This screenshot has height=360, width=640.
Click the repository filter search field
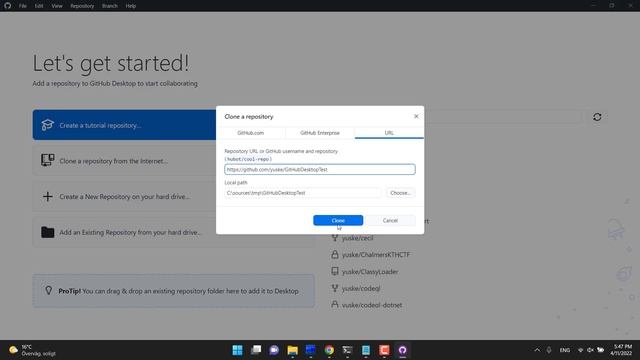(x=503, y=117)
